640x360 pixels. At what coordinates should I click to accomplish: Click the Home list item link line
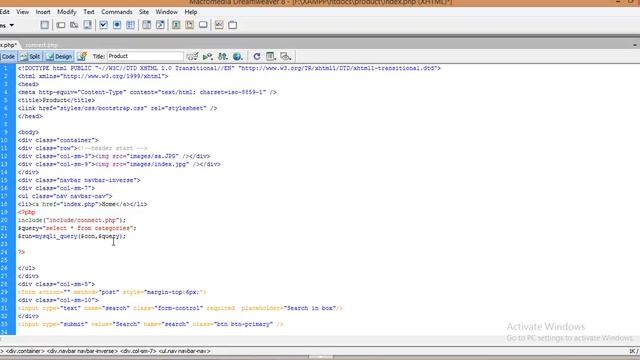(82, 204)
